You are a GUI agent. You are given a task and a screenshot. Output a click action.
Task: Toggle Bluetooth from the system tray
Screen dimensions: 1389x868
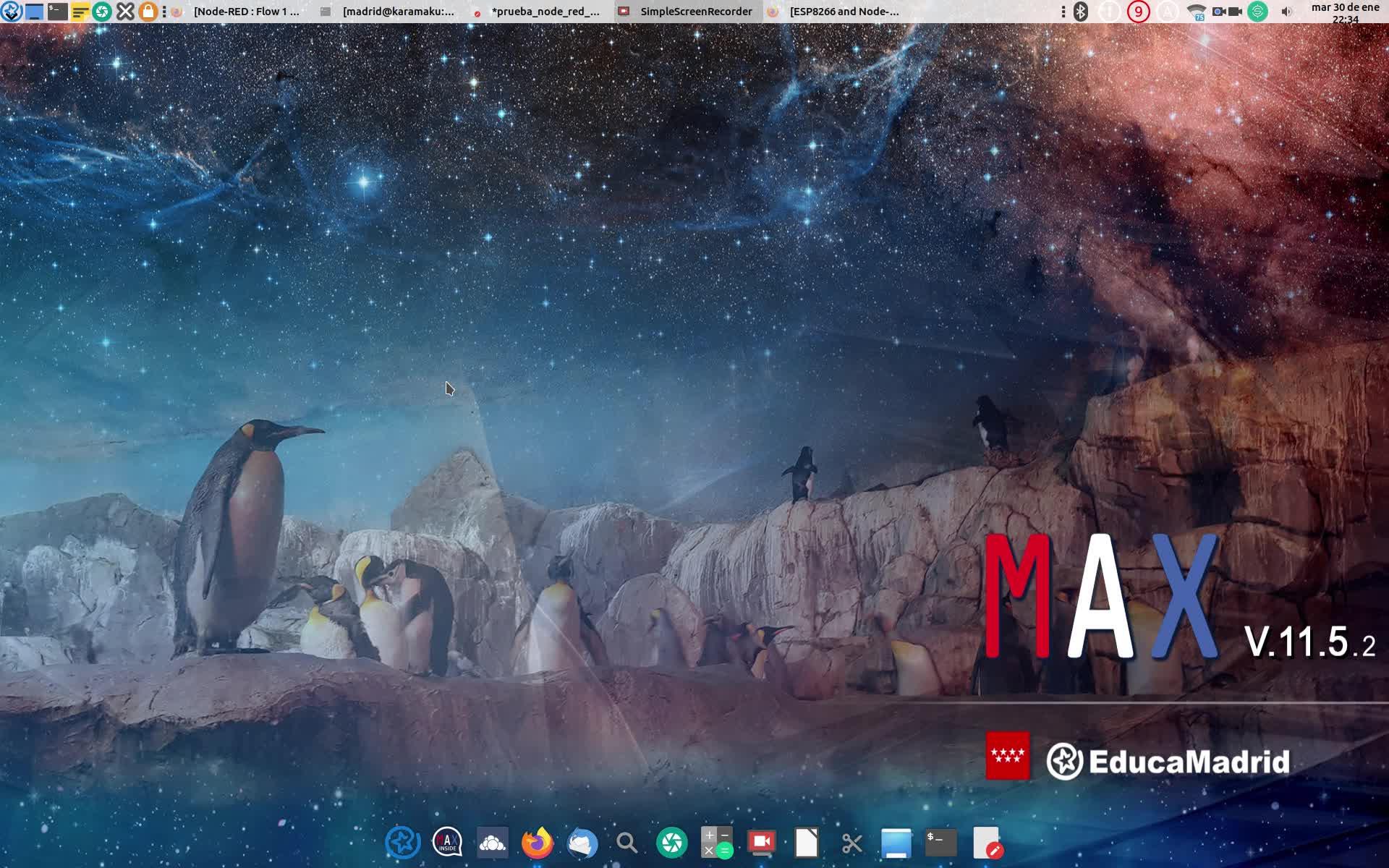pos(1081,12)
